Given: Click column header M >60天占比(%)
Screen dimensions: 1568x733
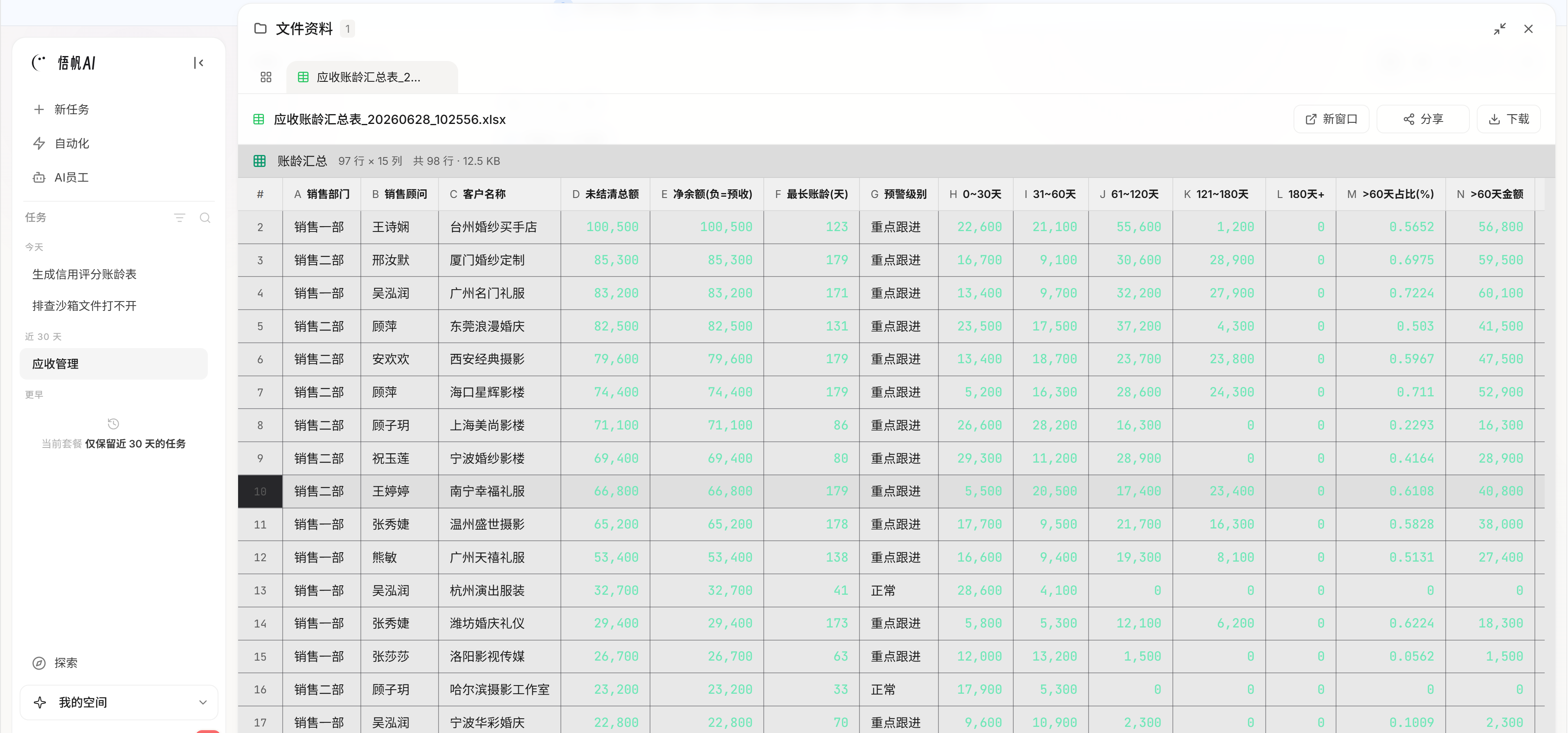Looking at the screenshot, I should point(1391,194).
